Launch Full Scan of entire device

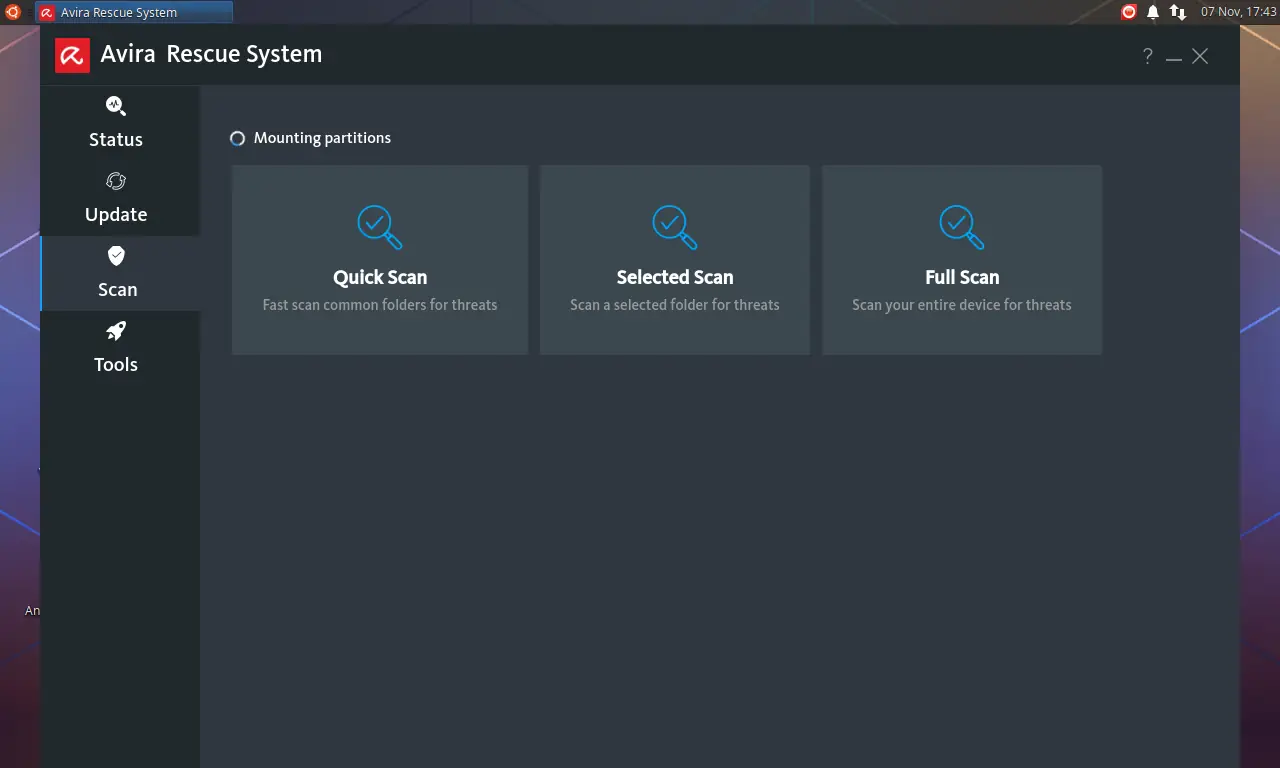click(962, 278)
